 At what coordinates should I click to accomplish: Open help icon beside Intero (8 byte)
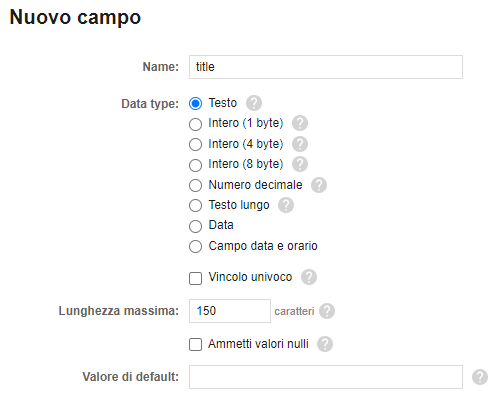point(300,164)
